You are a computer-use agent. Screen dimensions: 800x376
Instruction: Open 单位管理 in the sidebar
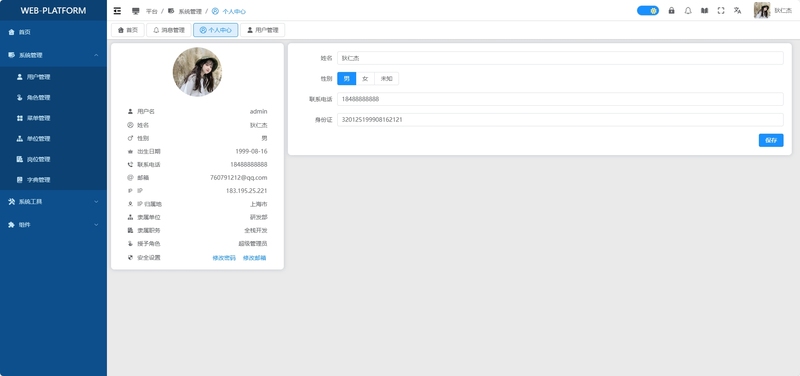pos(53,139)
